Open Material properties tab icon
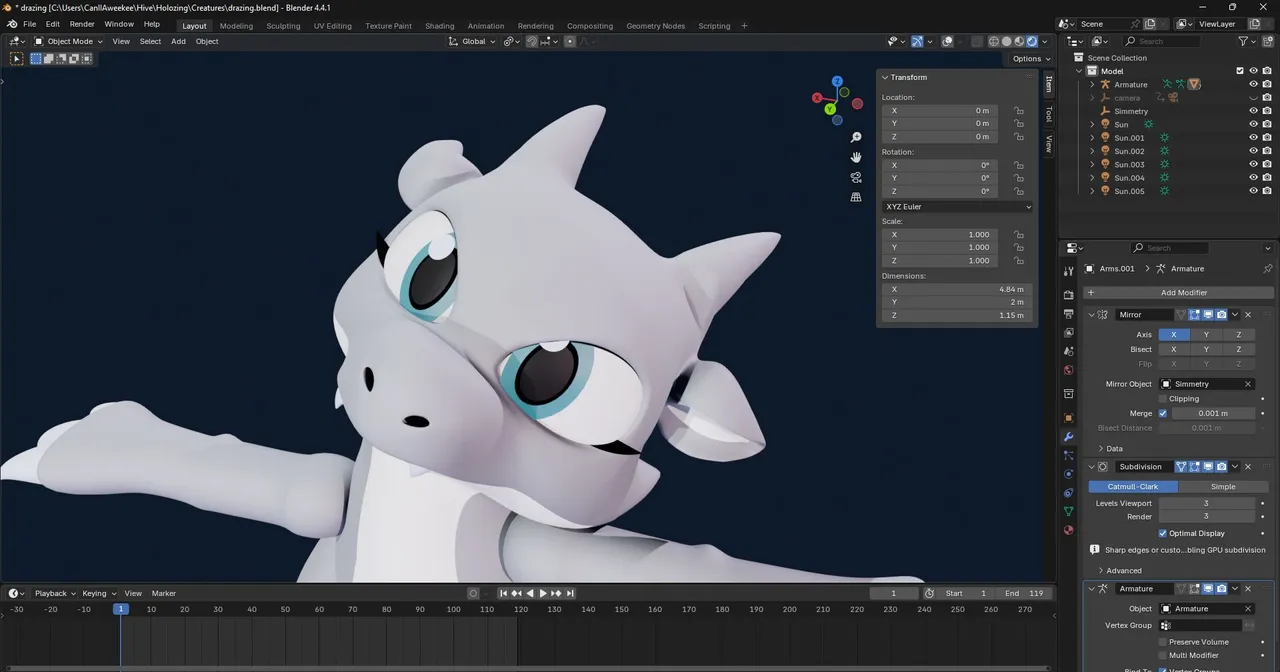Viewport: 1280px width, 672px height. coord(1068,530)
